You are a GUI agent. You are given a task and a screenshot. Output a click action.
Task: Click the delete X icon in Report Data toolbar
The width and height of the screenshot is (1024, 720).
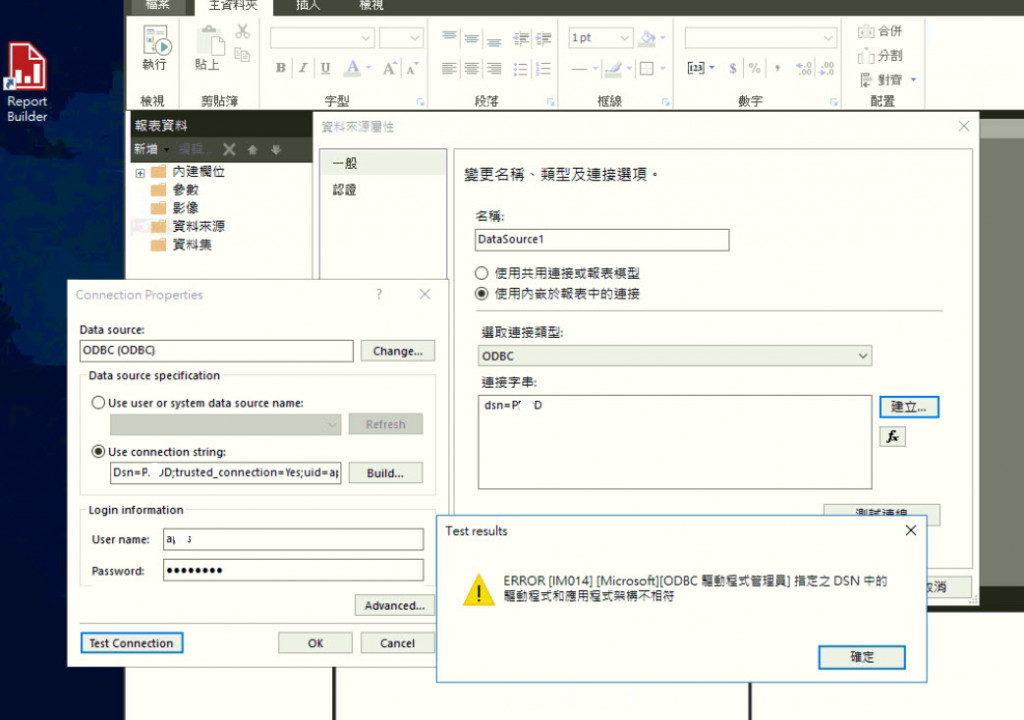click(229, 150)
